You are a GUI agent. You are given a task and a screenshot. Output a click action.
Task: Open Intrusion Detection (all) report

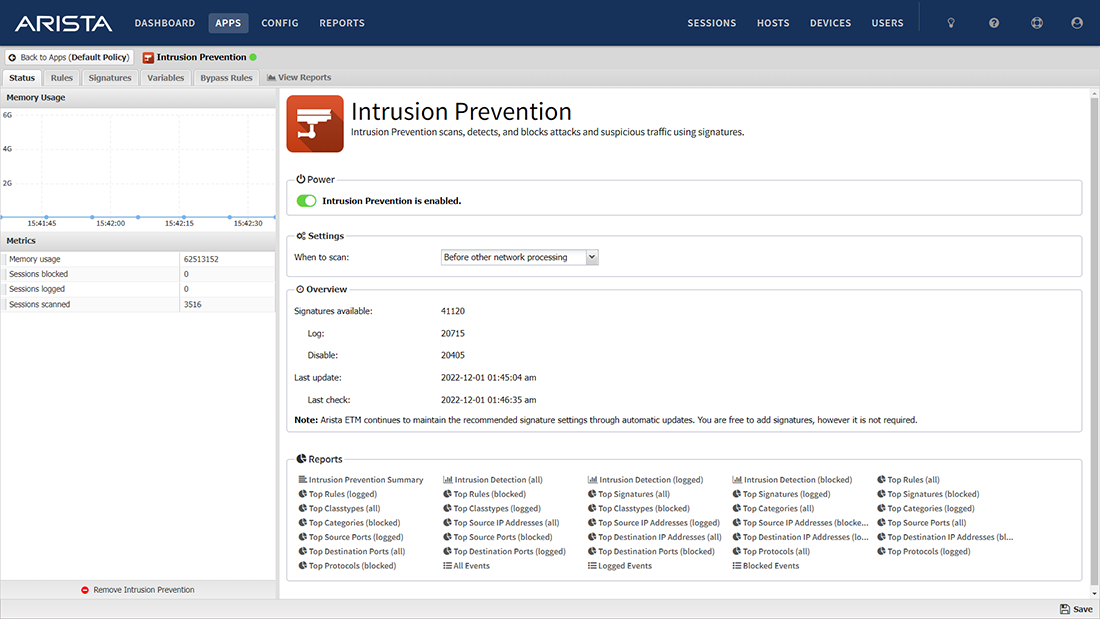[x=492, y=480]
